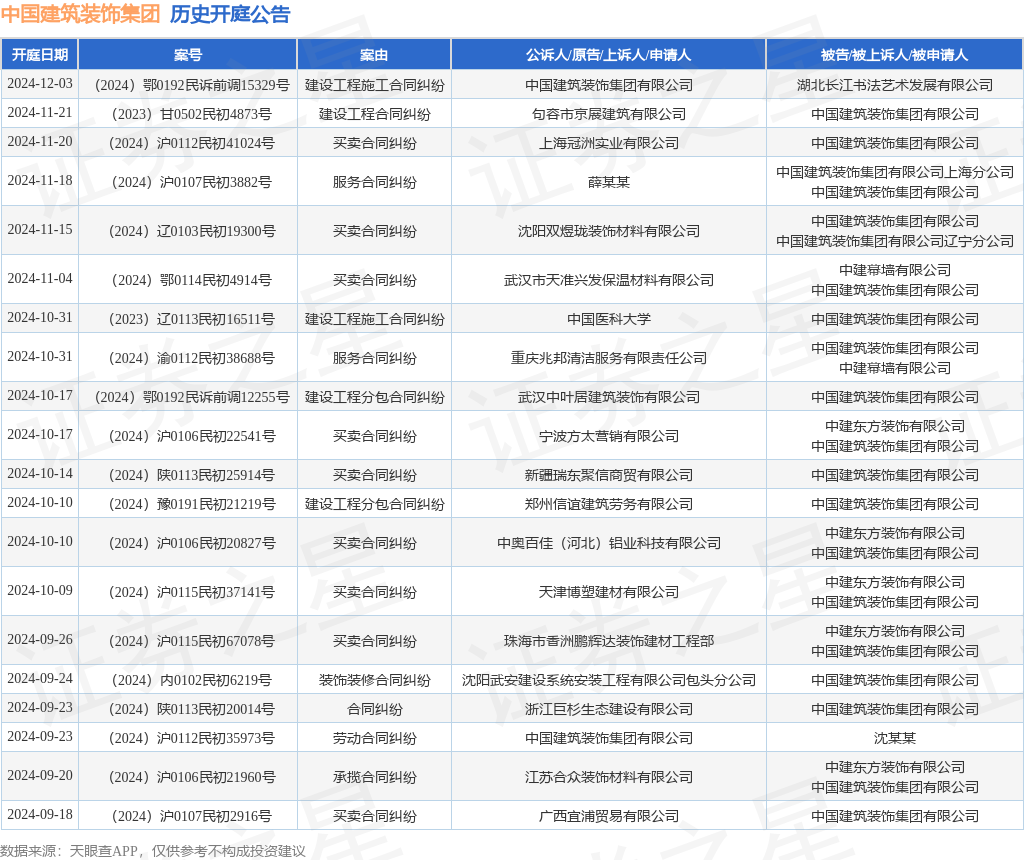Image resolution: width=1024 pixels, height=860 pixels.
Task: Click the 案由 column header
Action: 374,55
